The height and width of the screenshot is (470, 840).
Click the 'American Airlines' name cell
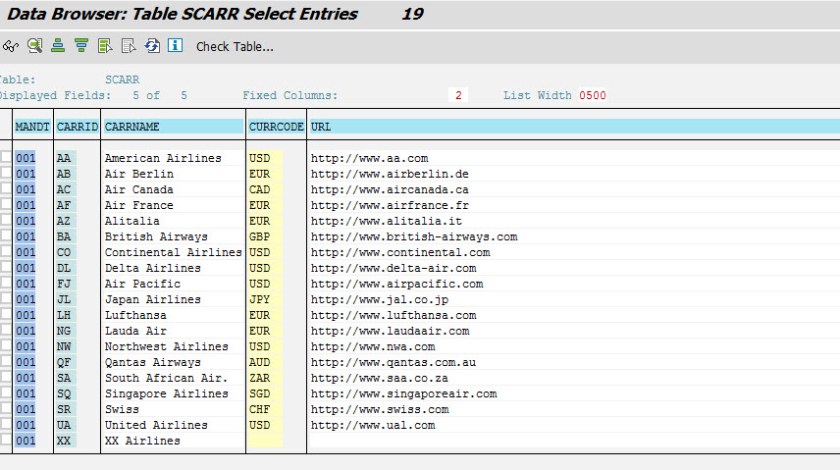163,158
